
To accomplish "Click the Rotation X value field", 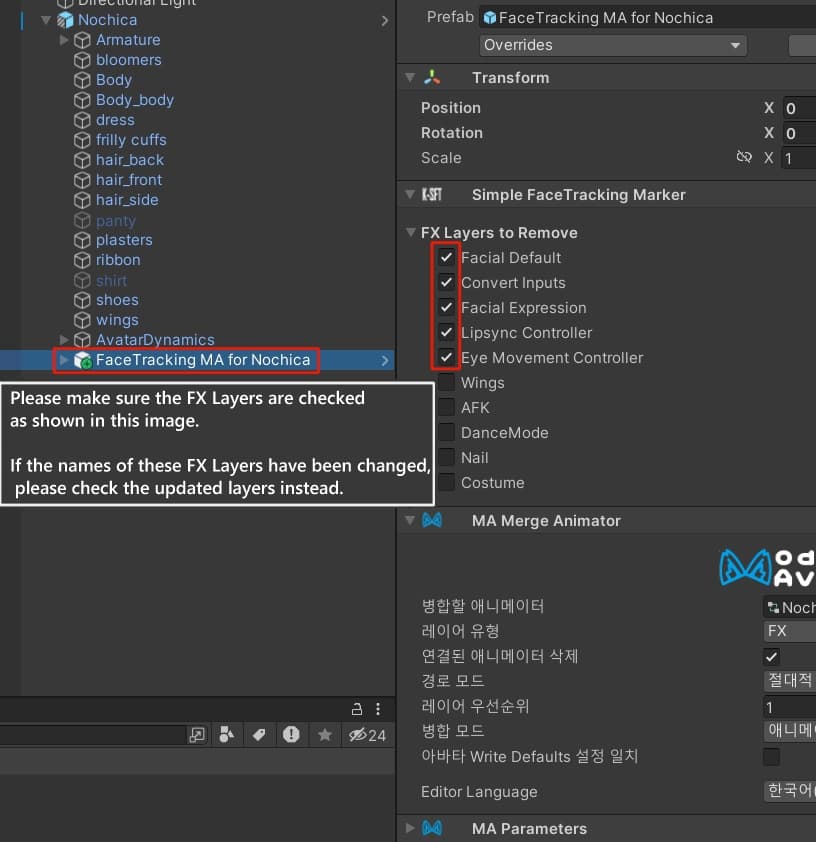I will click(x=799, y=133).
